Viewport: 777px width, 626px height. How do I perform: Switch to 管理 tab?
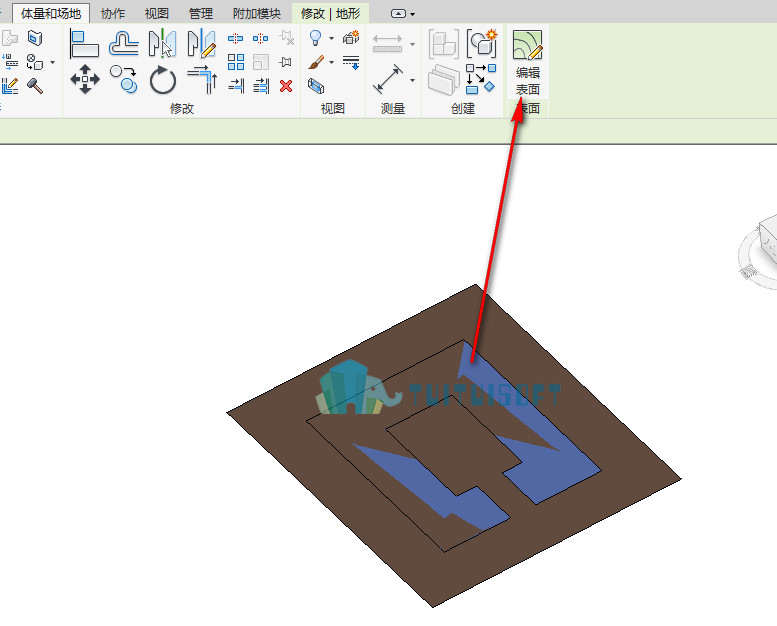coord(201,13)
